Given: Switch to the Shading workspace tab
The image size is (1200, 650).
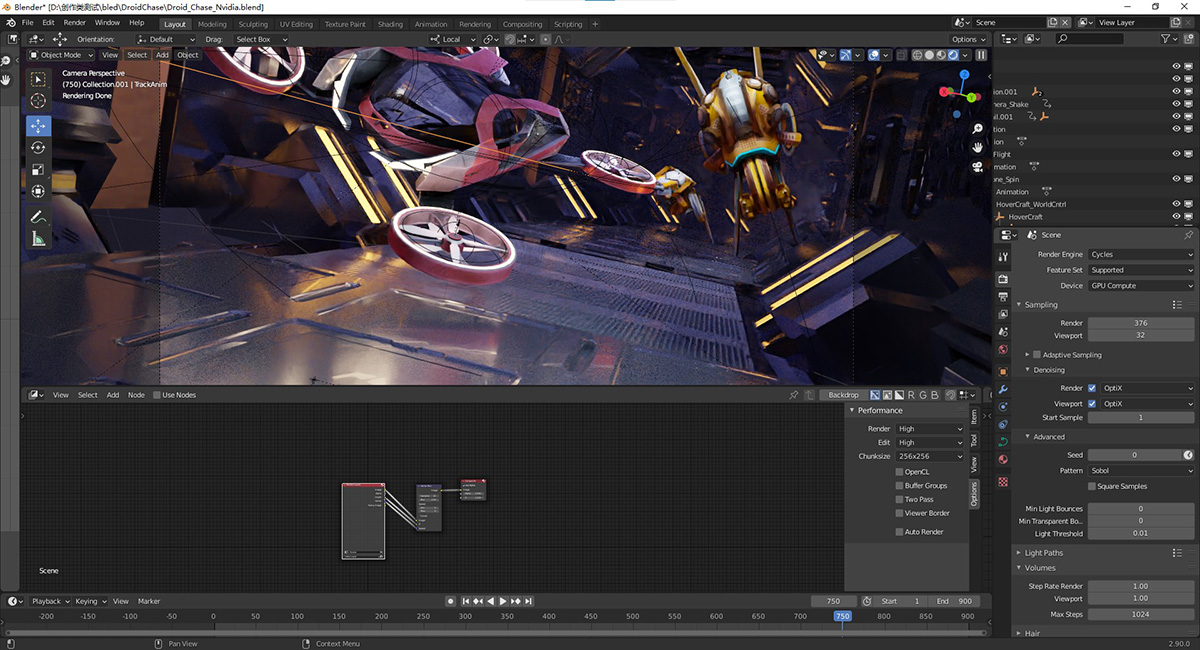Looking at the screenshot, I should pyautogui.click(x=390, y=24).
